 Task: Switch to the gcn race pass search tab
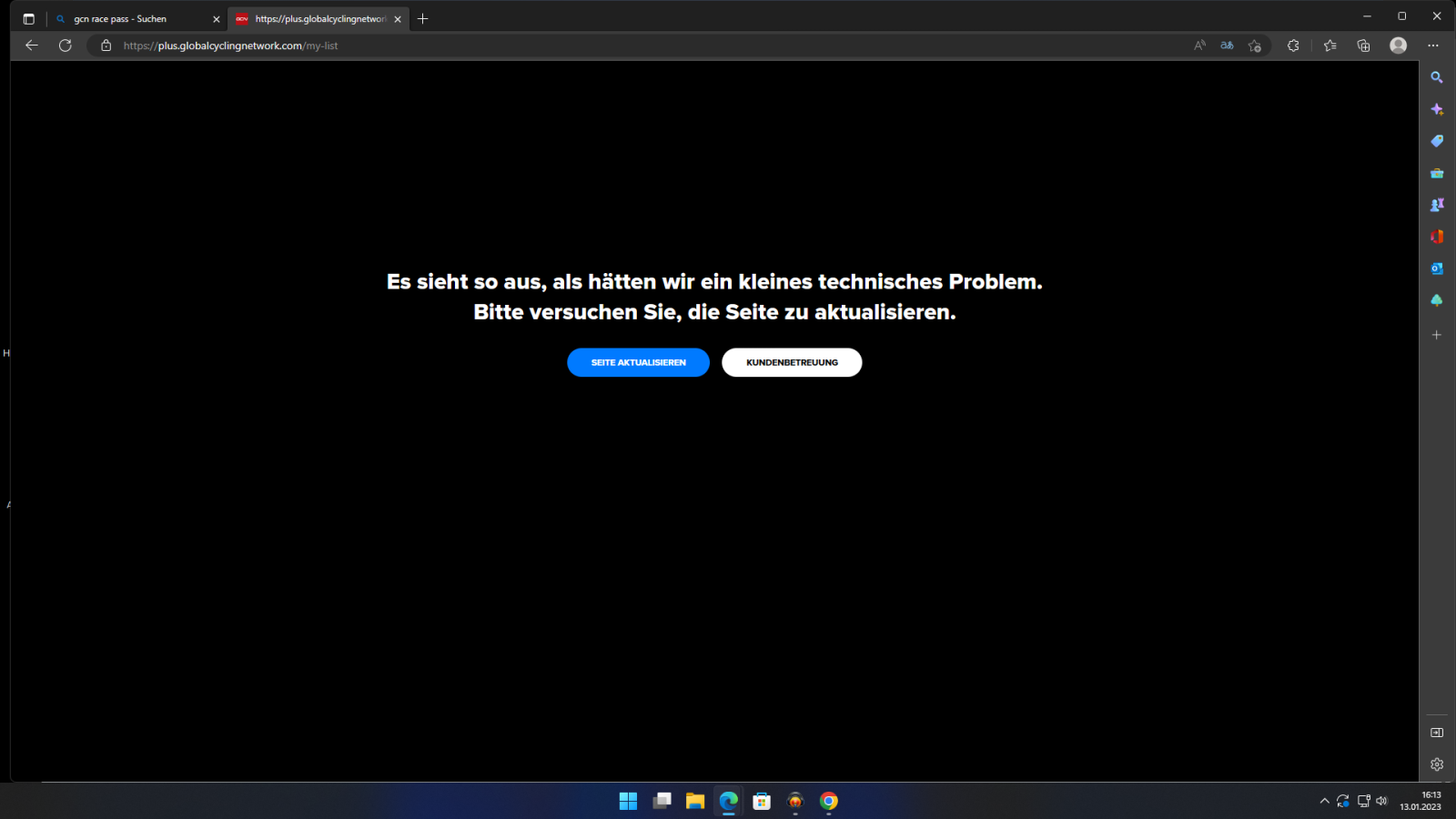pos(127,19)
